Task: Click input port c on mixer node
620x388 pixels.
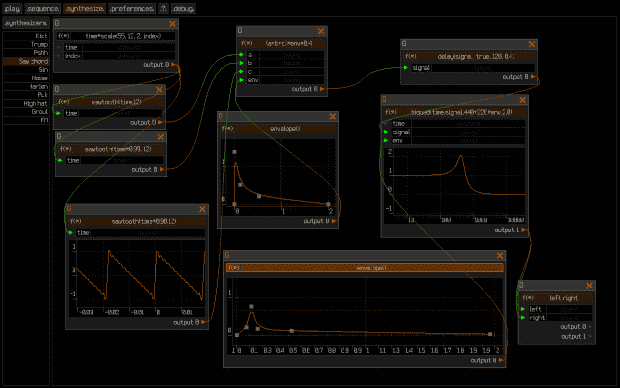Action: (x=241, y=72)
